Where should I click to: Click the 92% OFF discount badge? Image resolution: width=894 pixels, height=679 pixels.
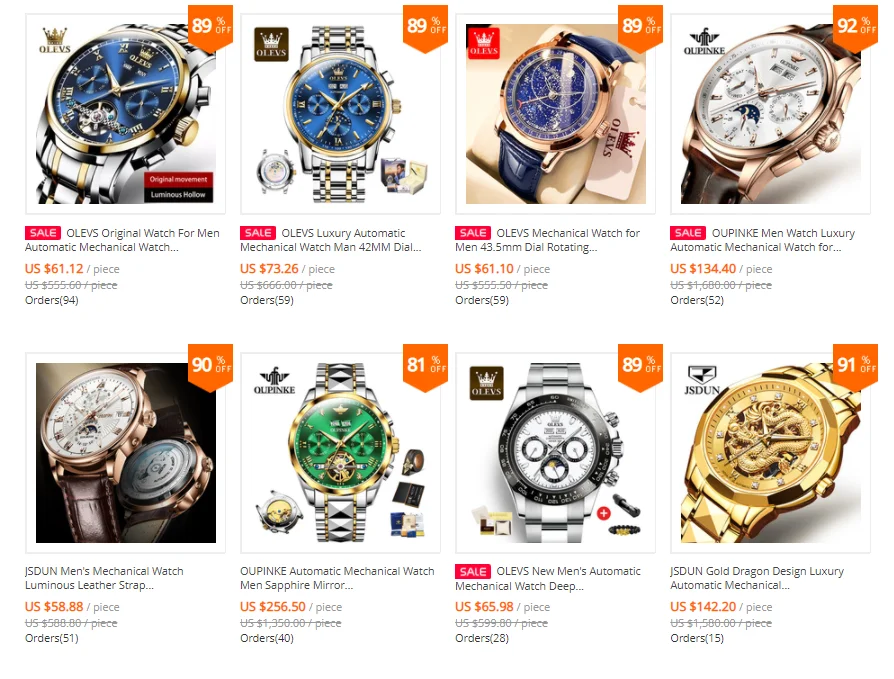click(855, 27)
